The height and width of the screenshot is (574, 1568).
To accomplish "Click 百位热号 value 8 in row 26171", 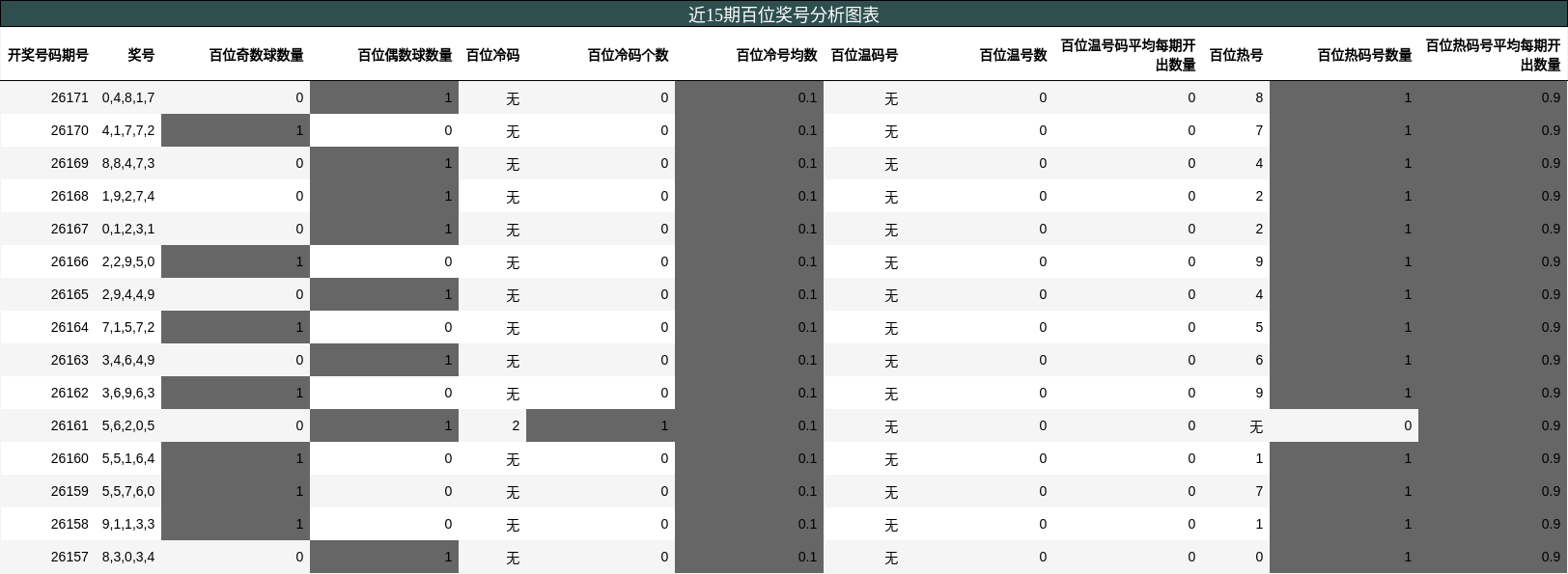I will (x=1259, y=97).
